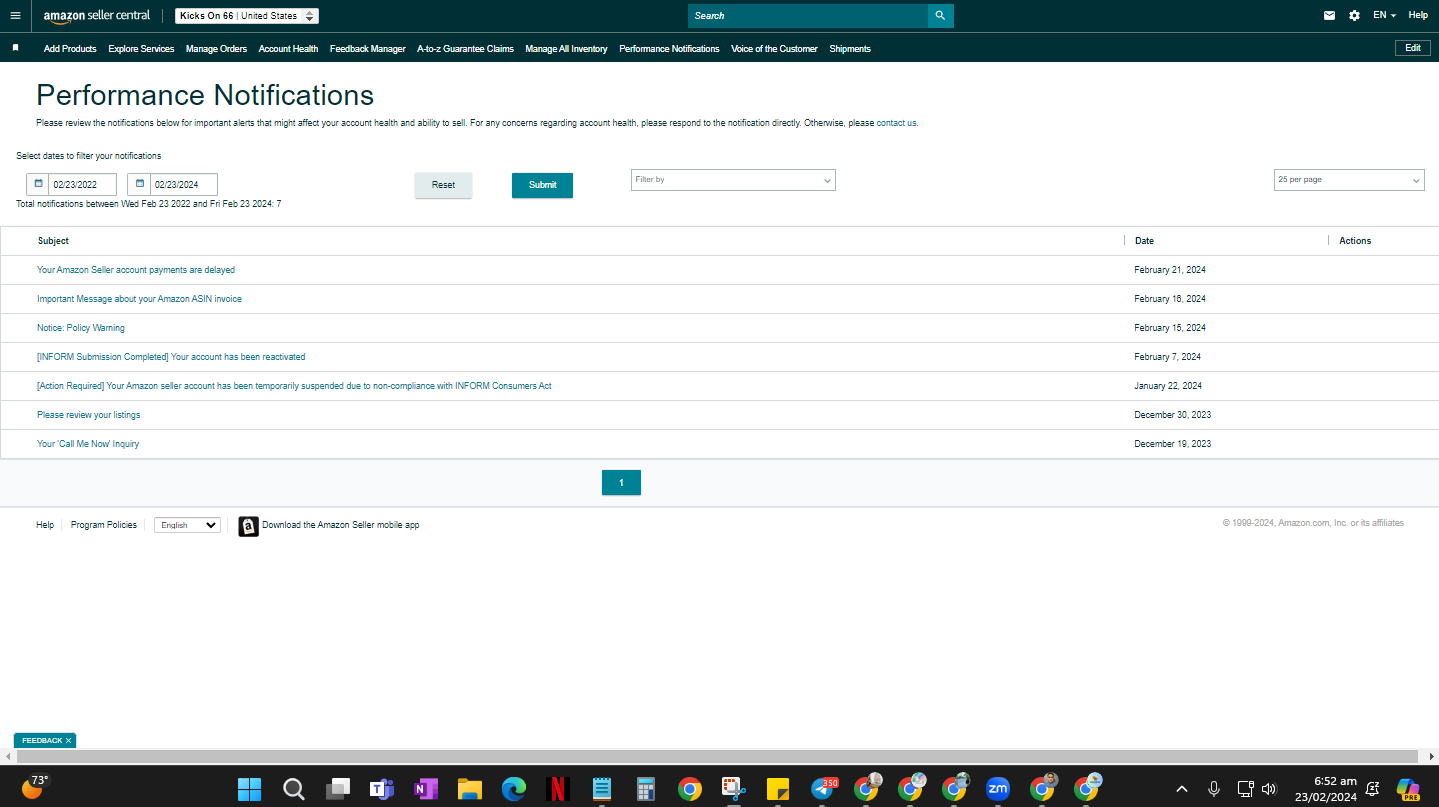Click the Amazon Seller mobile app icon
Viewport: 1439px width, 807px height.
tap(248, 526)
